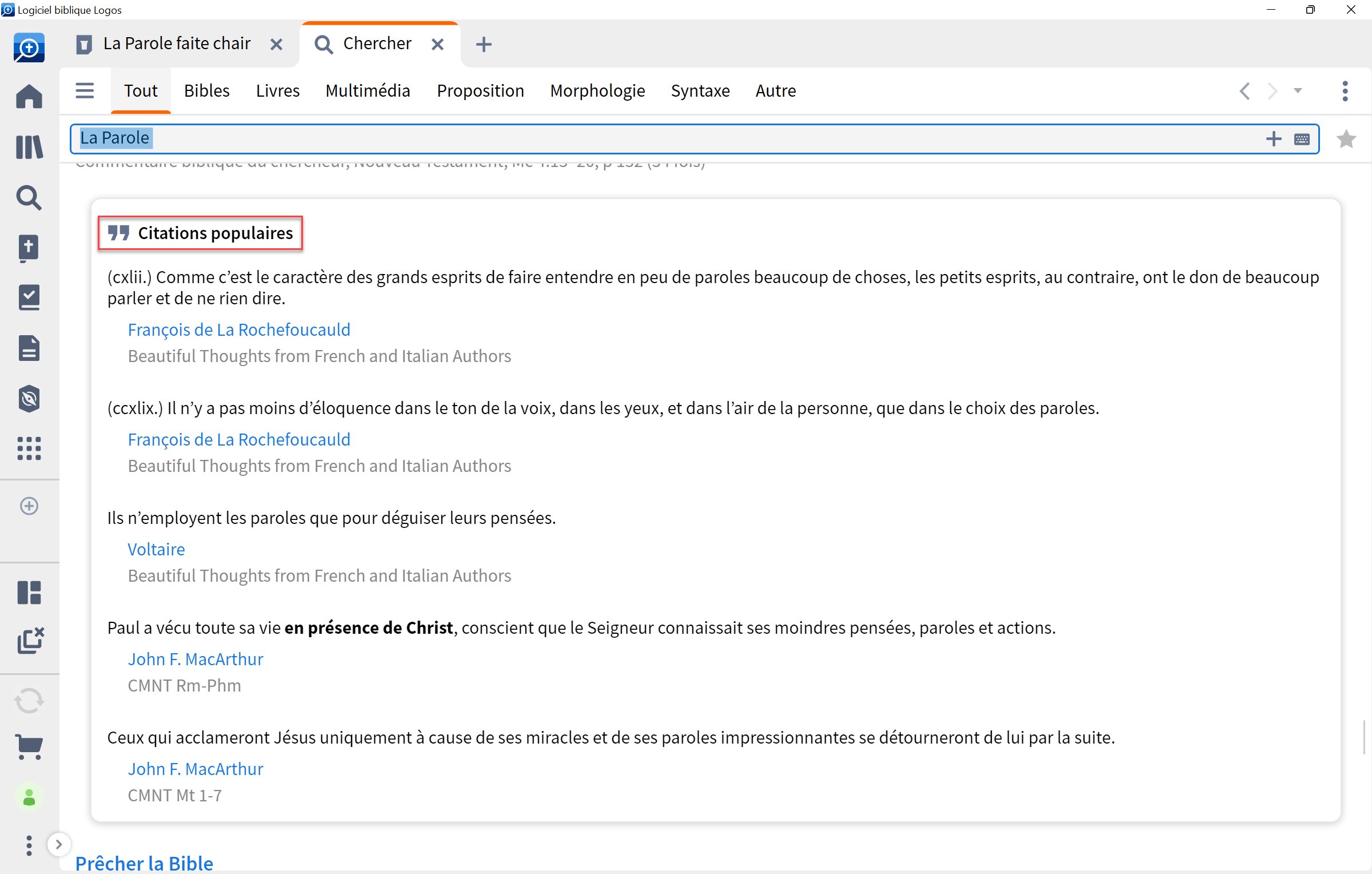
Task: Open the panel vertical three-dot menu
Action: coord(1345,91)
